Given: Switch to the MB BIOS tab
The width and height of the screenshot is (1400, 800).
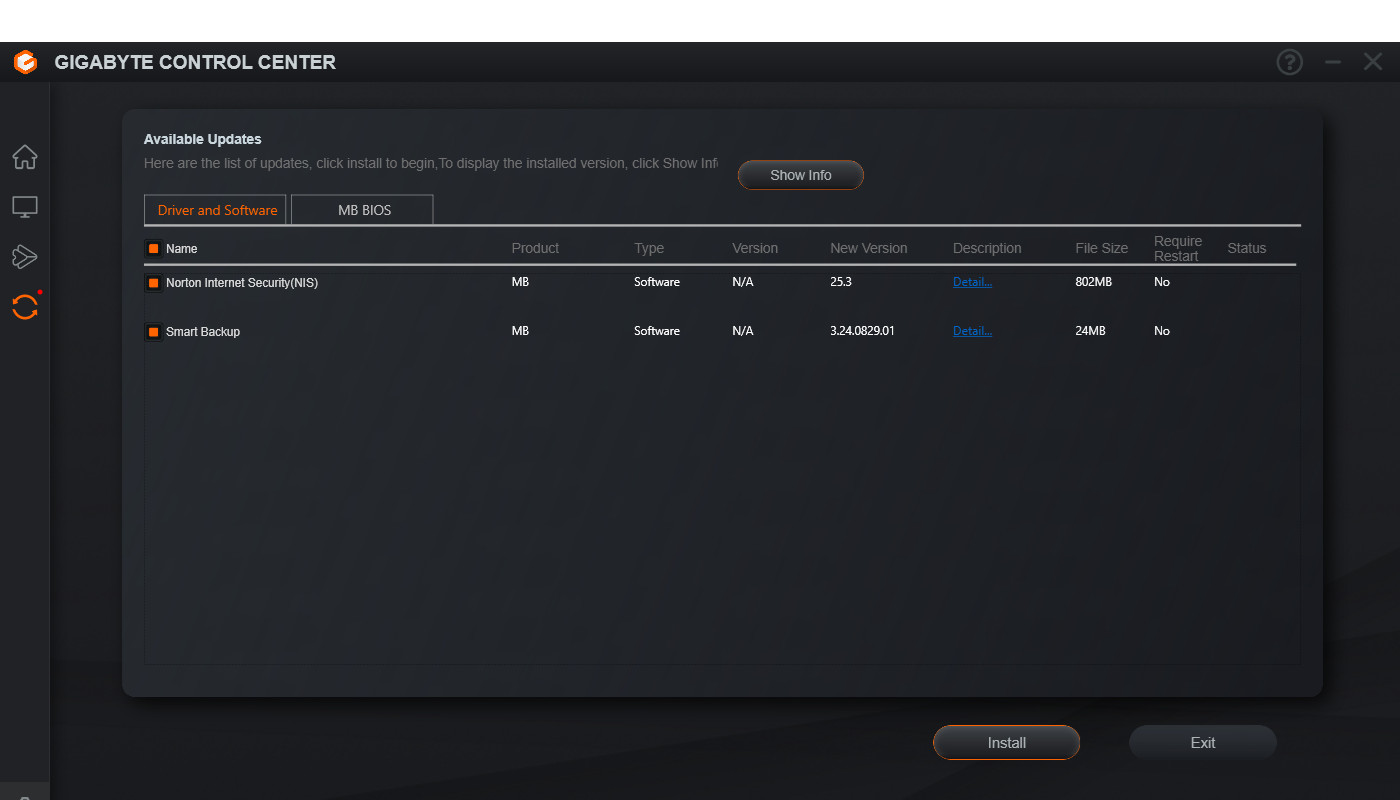Looking at the screenshot, I should point(363,210).
